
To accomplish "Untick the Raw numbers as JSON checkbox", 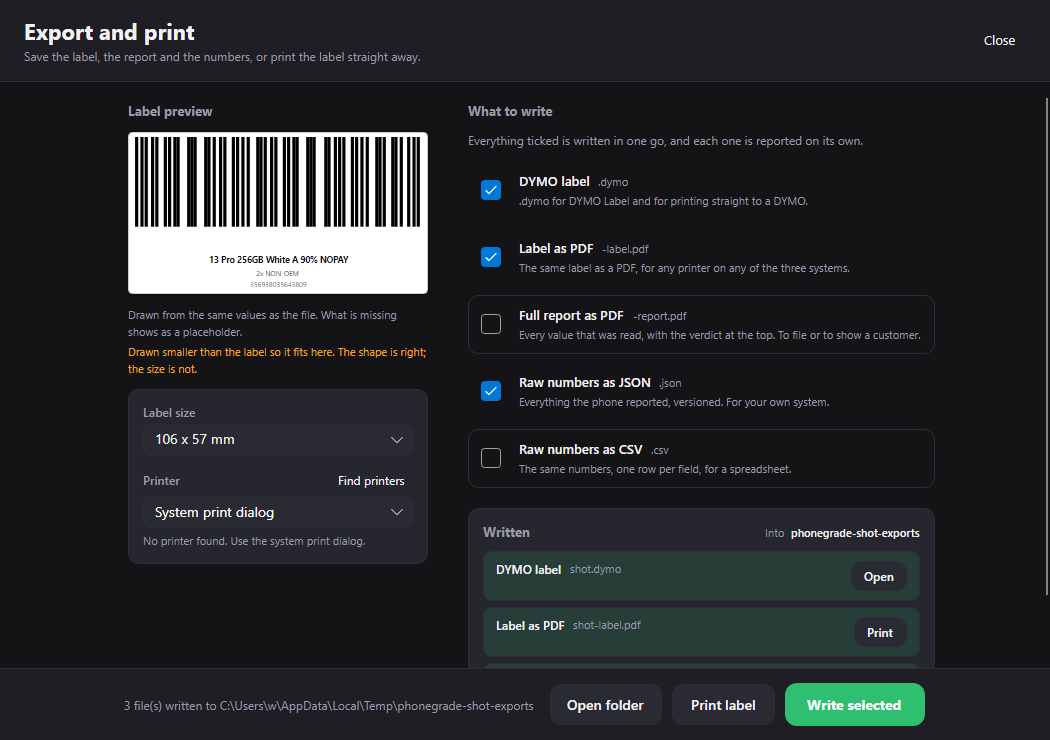I will point(491,391).
